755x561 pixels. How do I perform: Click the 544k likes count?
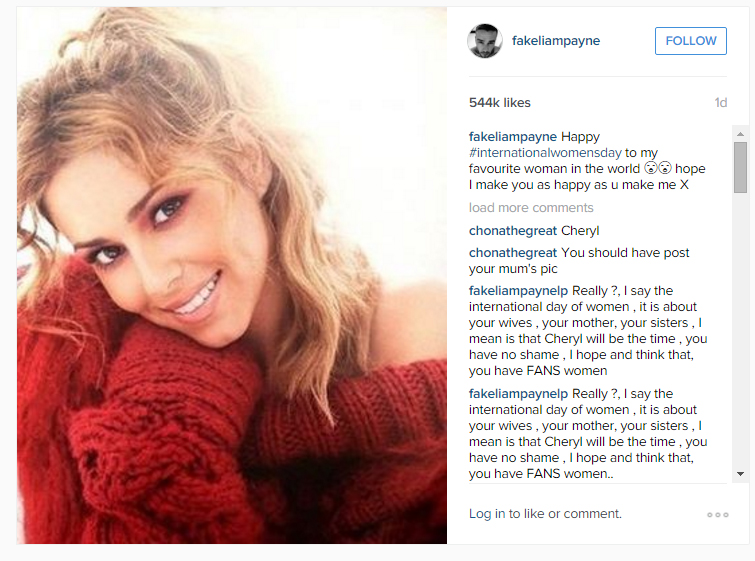tap(500, 103)
